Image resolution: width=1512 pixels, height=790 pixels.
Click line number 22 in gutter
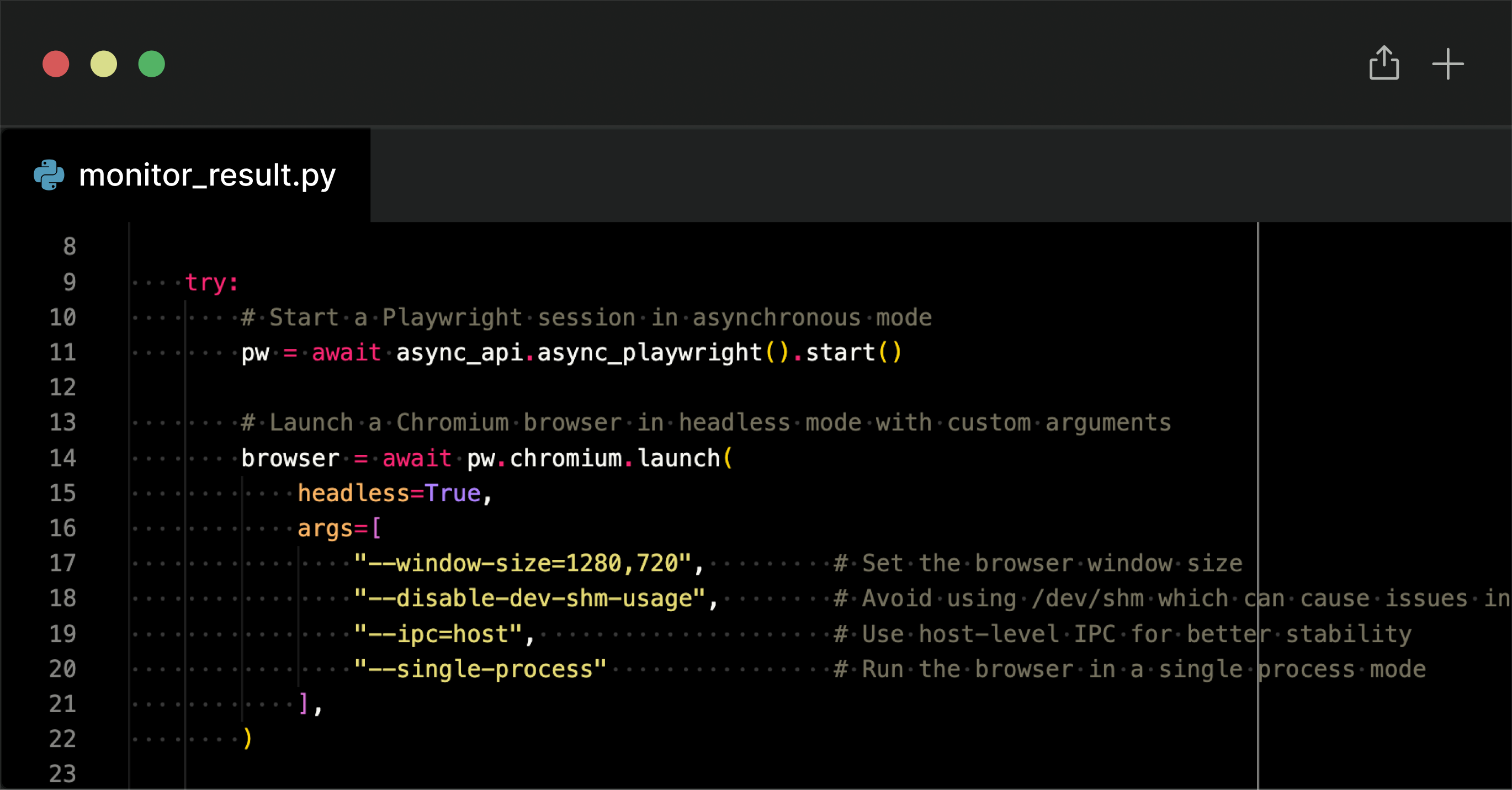pos(63,739)
